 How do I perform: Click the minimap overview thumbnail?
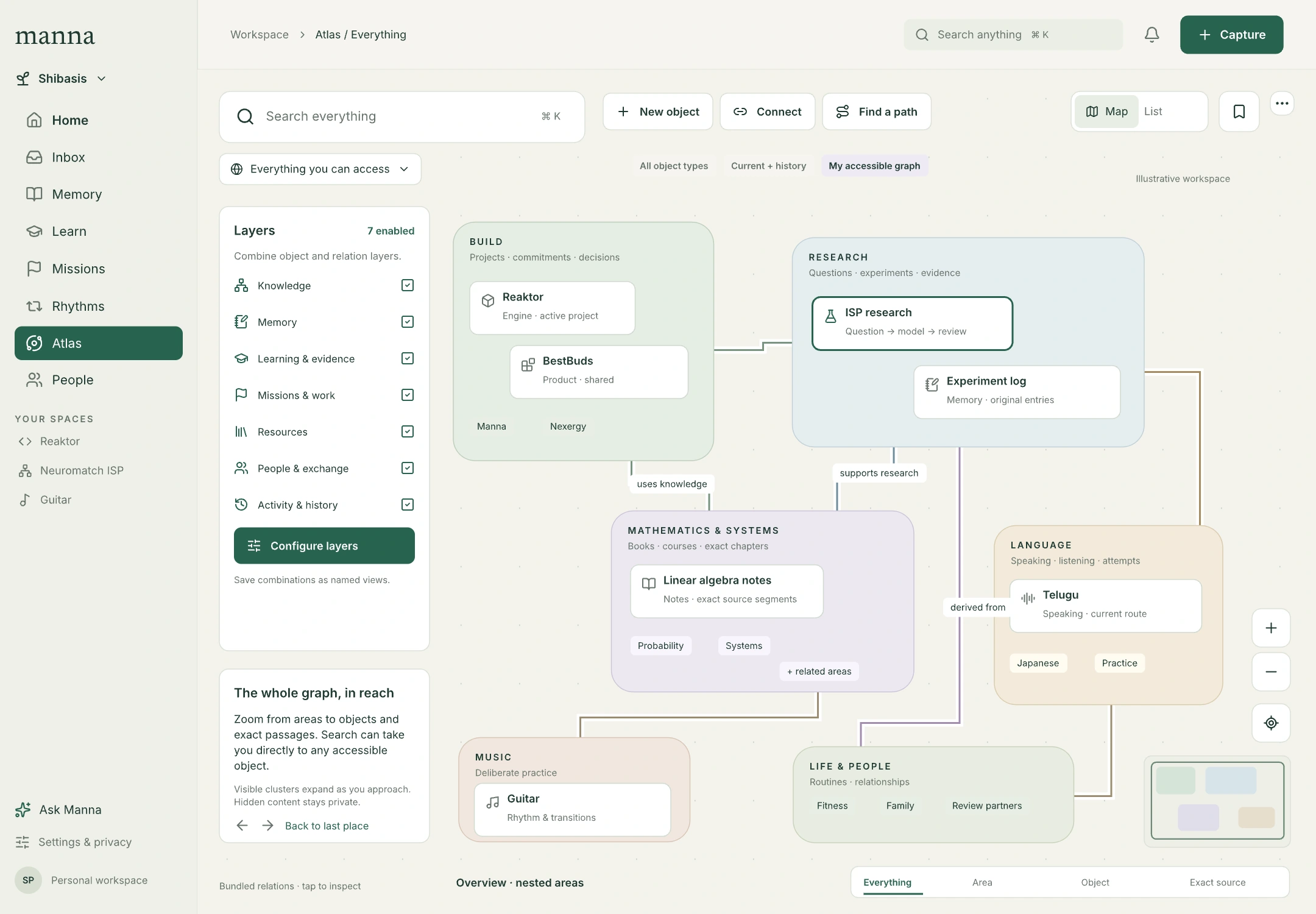coord(1217,801)
